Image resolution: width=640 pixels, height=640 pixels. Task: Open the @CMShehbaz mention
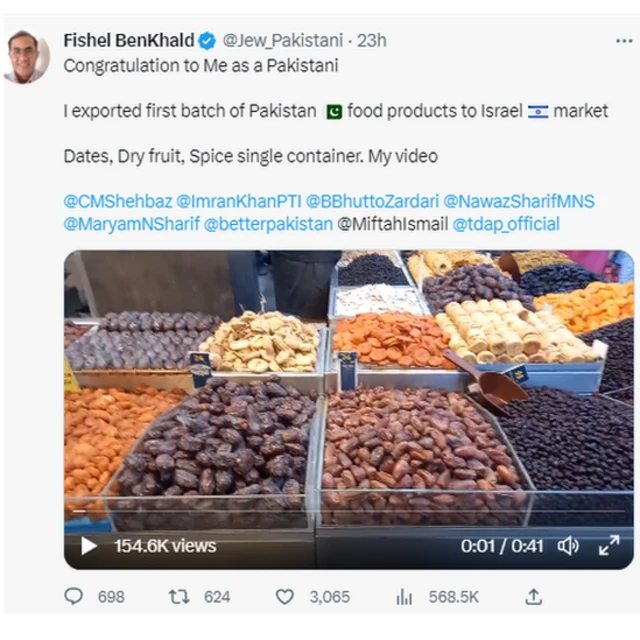(x=117, y=201)
